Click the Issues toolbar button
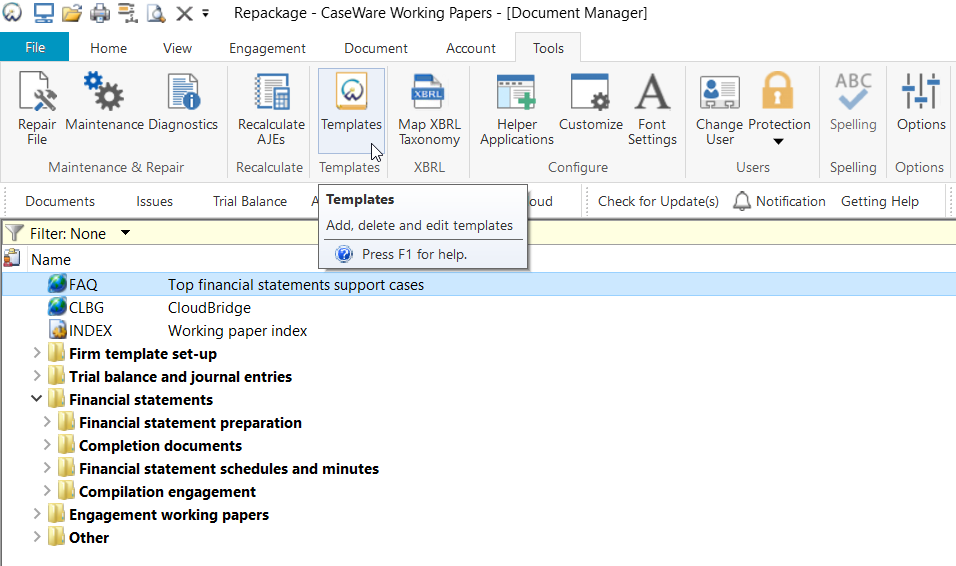956x566 pixels. [x=154, y=201]
